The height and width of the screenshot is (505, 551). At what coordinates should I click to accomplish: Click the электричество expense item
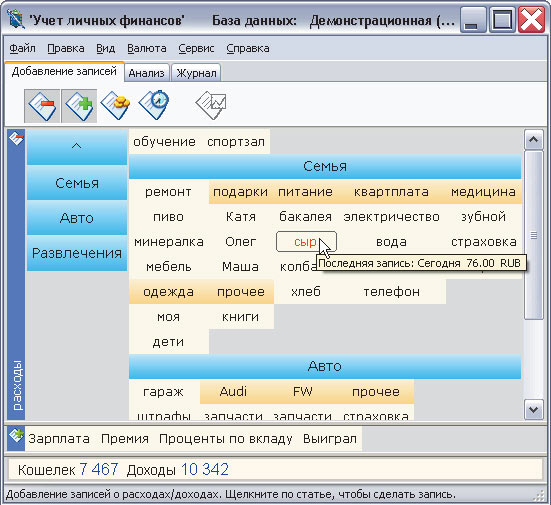pyautogui.click(x=391, y=217)
